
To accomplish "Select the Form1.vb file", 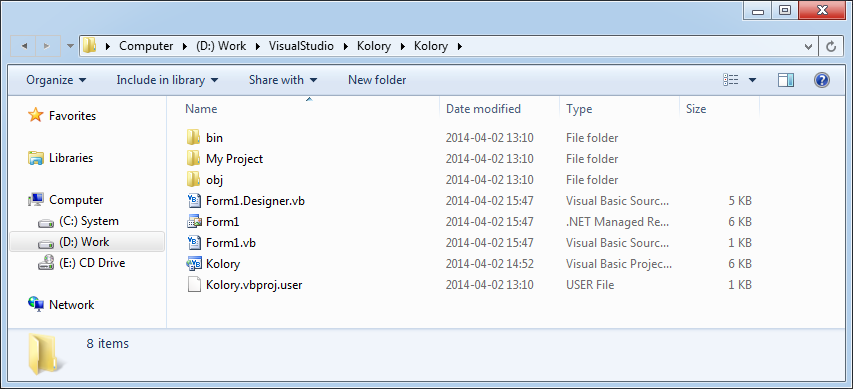I will pos(231,243).
